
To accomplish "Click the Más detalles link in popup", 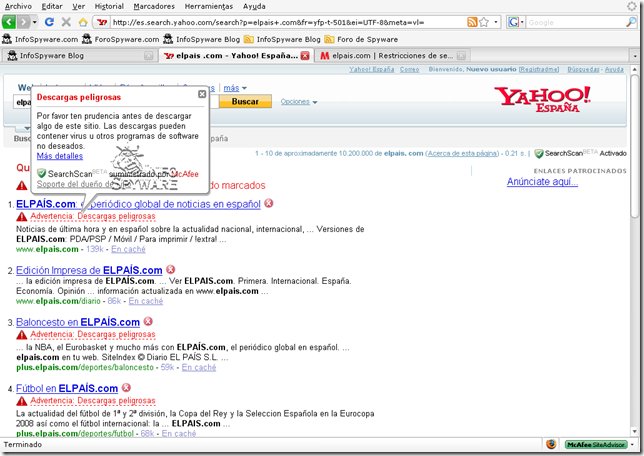I will pos(60,156).
